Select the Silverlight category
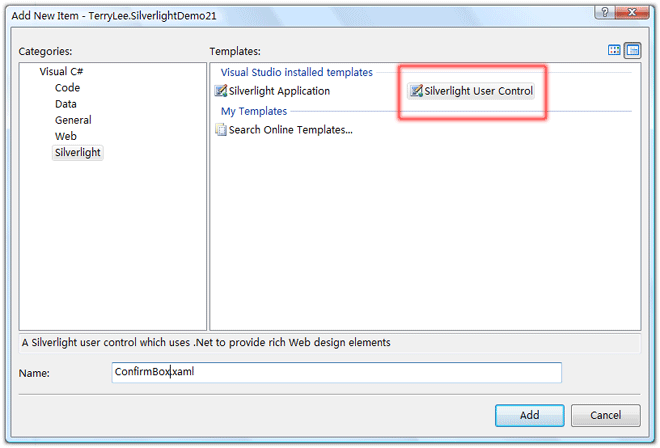The image size is (660, 448). coord(78,152)
